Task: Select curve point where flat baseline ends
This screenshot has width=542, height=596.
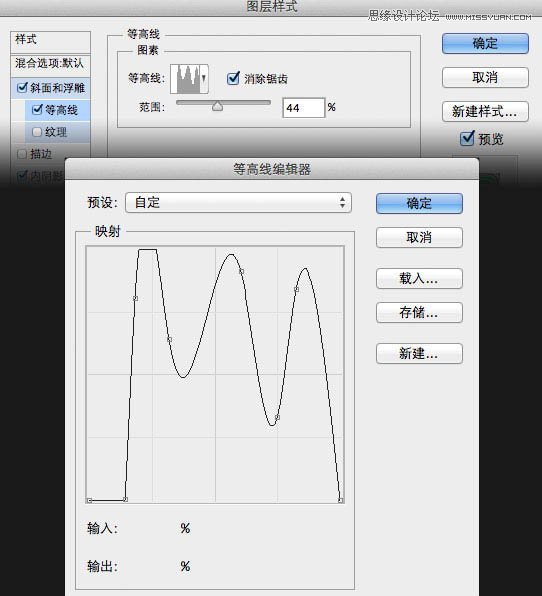Action: coord(125,499)
